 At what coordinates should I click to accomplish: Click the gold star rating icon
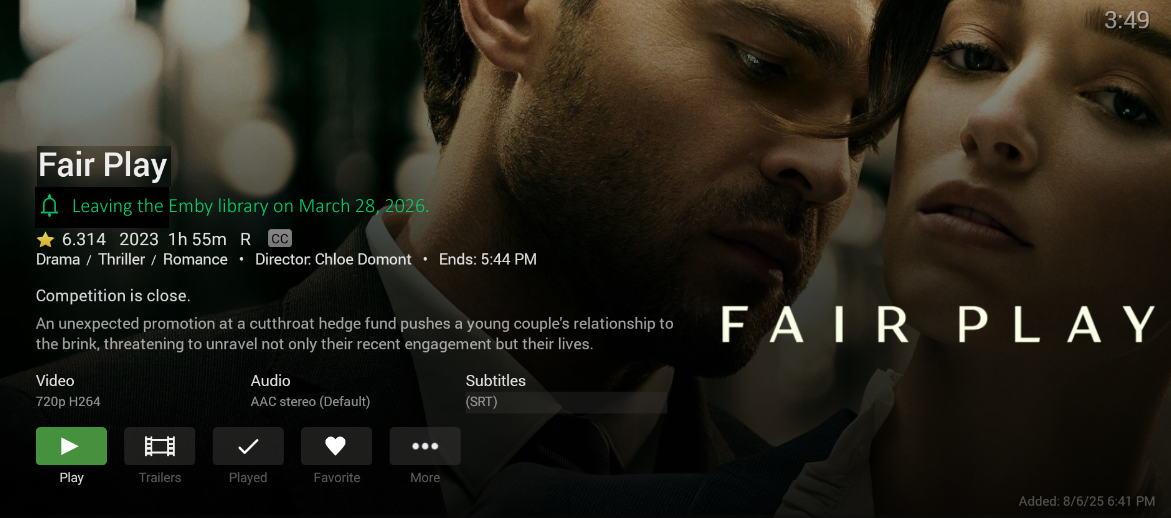46,240
